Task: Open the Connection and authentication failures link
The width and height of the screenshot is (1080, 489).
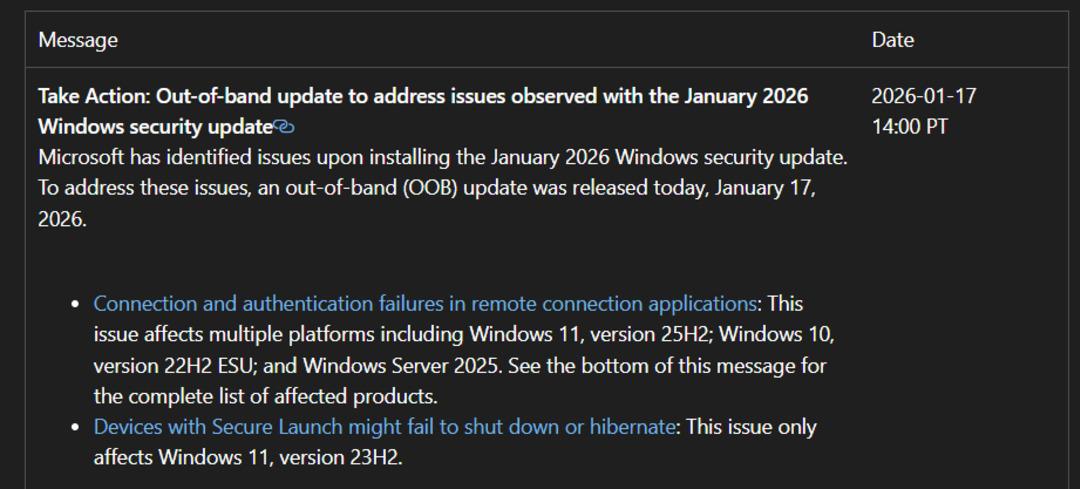Action: click(x=424, y=303)
